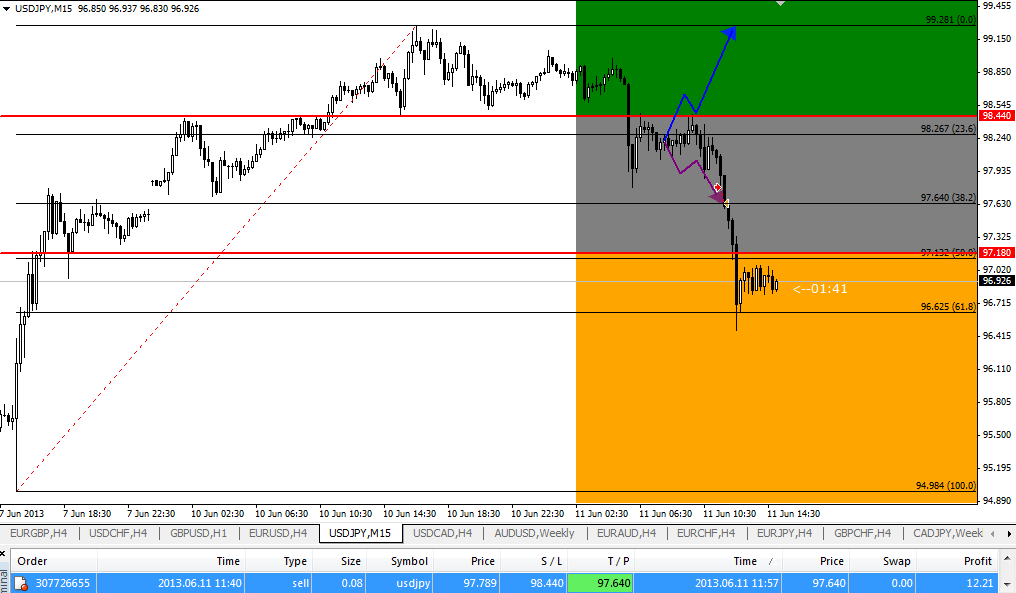The image size is (1016, 593).
Task: Click the red sell entry marker on chart
Action: point(717,188)
